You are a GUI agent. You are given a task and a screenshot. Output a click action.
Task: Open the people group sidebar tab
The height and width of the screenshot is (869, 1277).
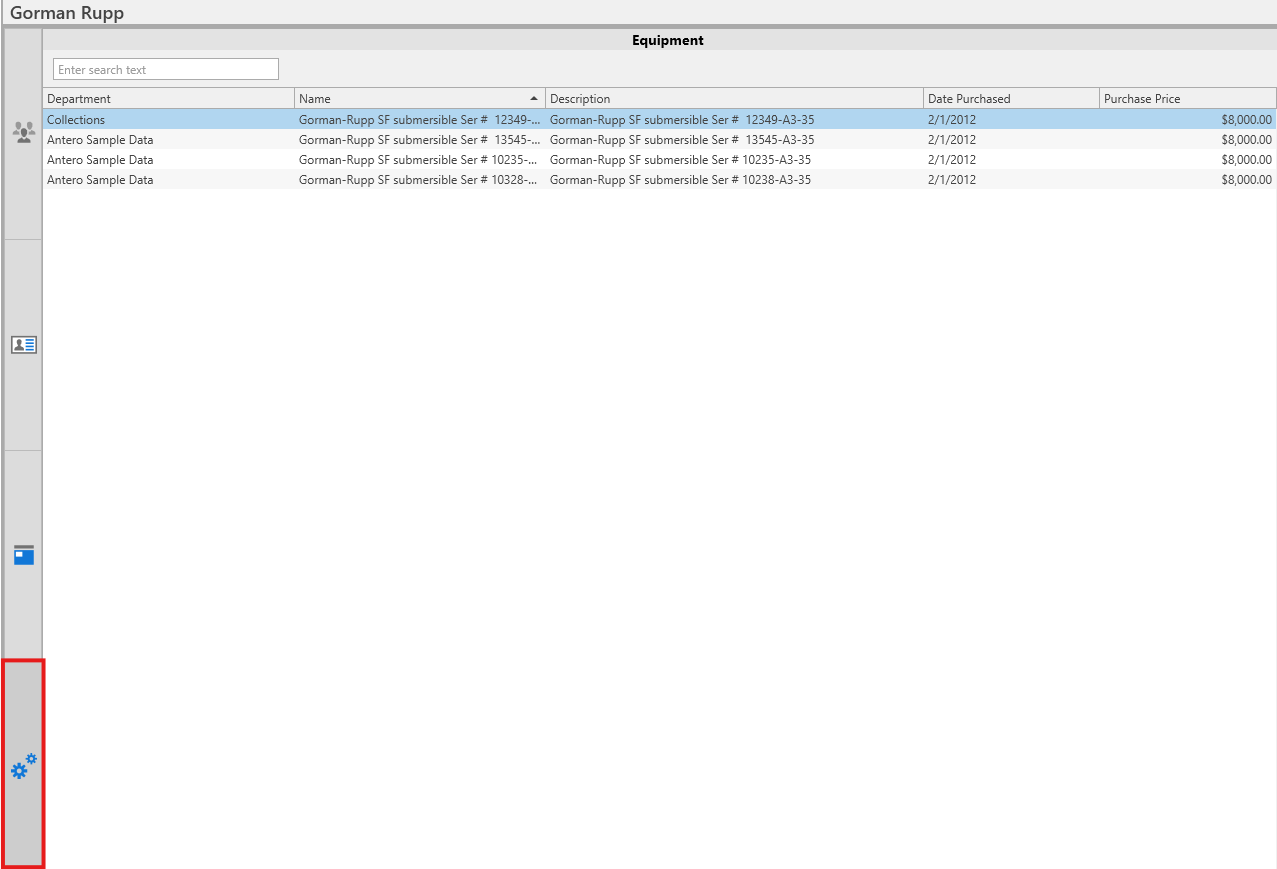(23, 132)
